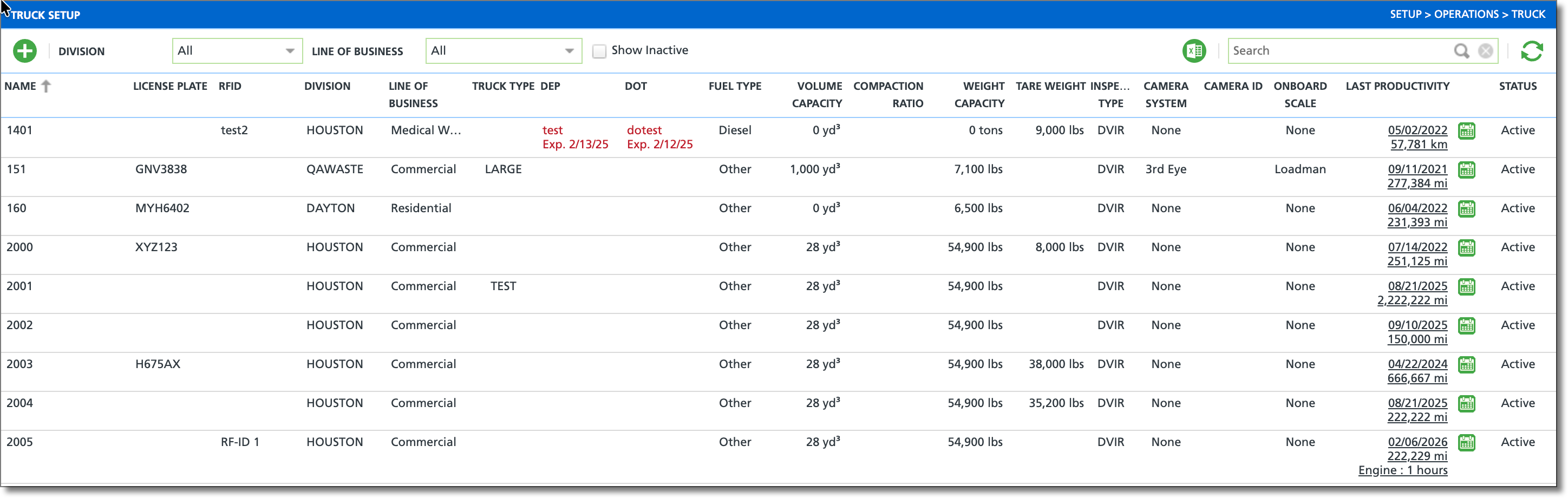1568x498 pixels.
Task: Open the Division dropdown
Action: click(237, 51)
